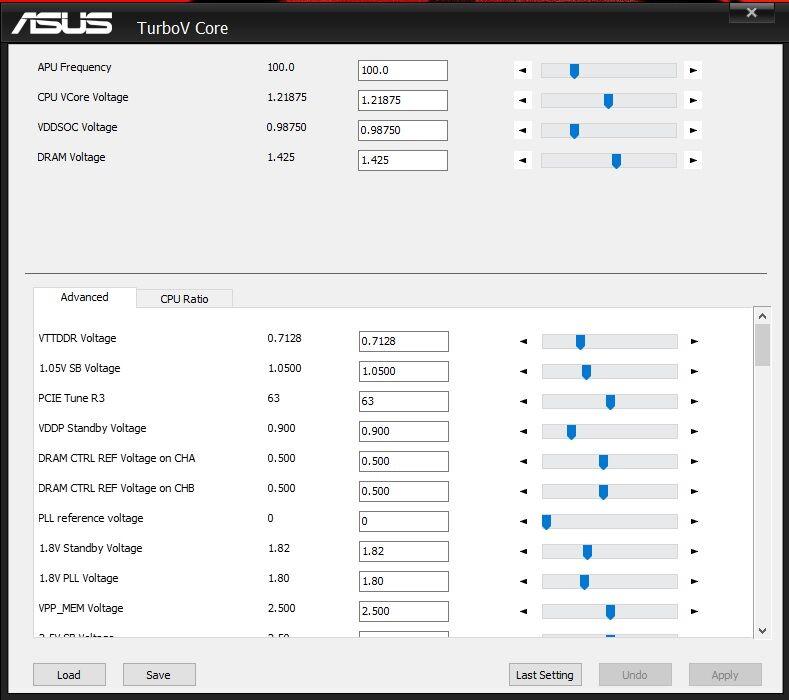Increase 1.8V PLL Voltage with right arrow
Screen dimensions: 789x700
(x=694, y=581)
